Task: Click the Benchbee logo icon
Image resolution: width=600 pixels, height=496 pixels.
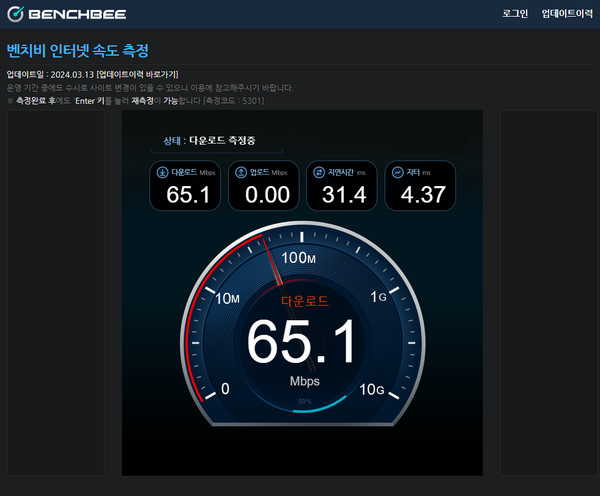Action: (x=15, y=14)
